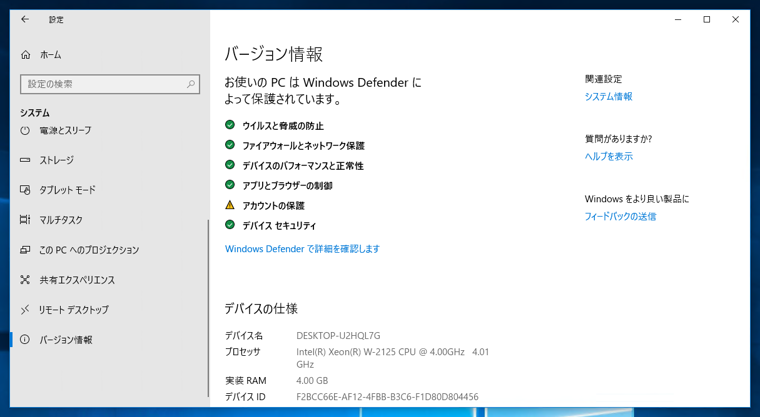Open Windows Defender で詳細を確認します link
The height and width of the screenshot is (417, 760).
click(302, 249)
